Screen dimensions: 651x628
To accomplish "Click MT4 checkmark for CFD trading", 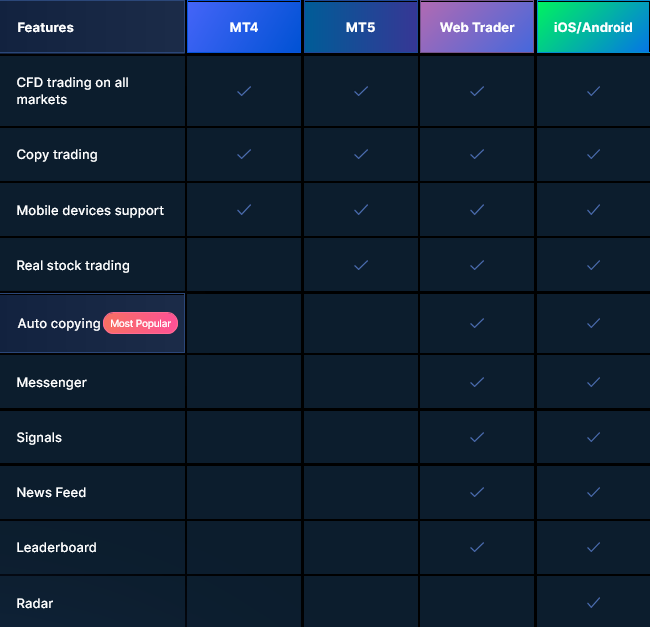I will (243, 91).
